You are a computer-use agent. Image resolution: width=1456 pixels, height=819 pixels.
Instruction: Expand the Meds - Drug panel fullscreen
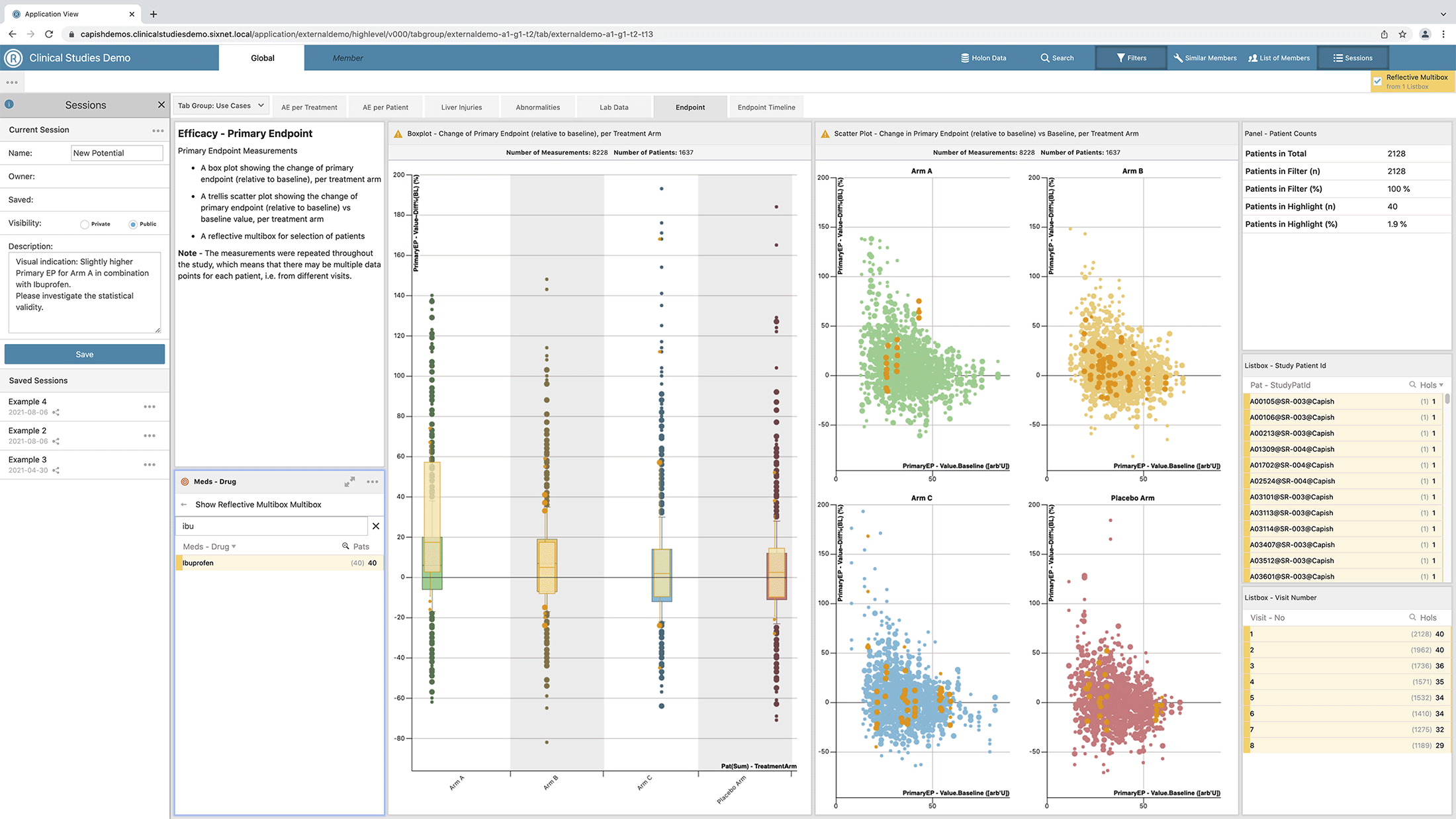tap(349, 482)
